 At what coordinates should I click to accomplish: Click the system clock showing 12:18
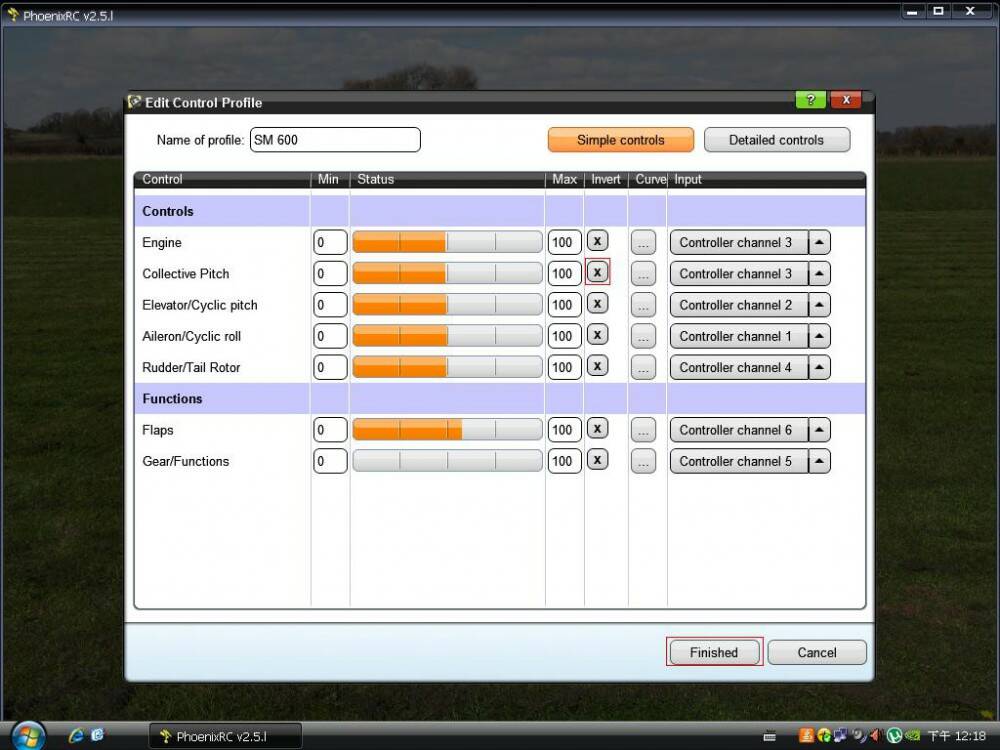957,736
